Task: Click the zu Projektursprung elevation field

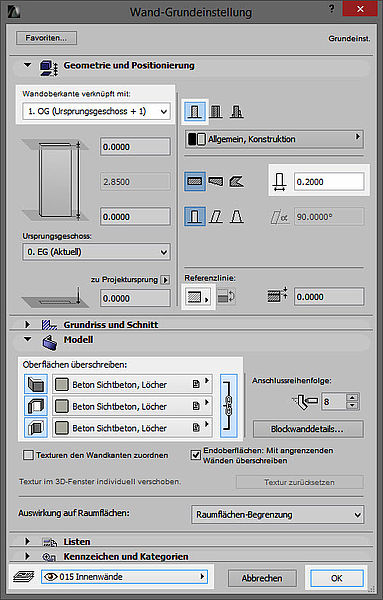Action: click(x=135, y=298)
